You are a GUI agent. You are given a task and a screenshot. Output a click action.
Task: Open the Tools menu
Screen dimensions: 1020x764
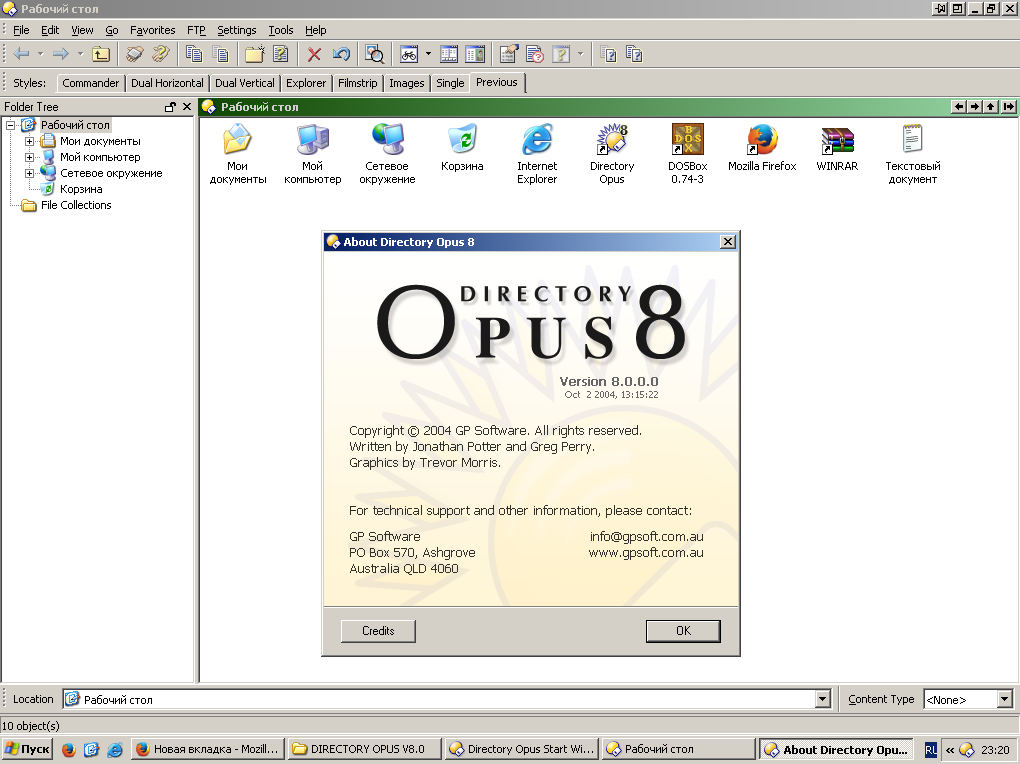click(281, 30)
